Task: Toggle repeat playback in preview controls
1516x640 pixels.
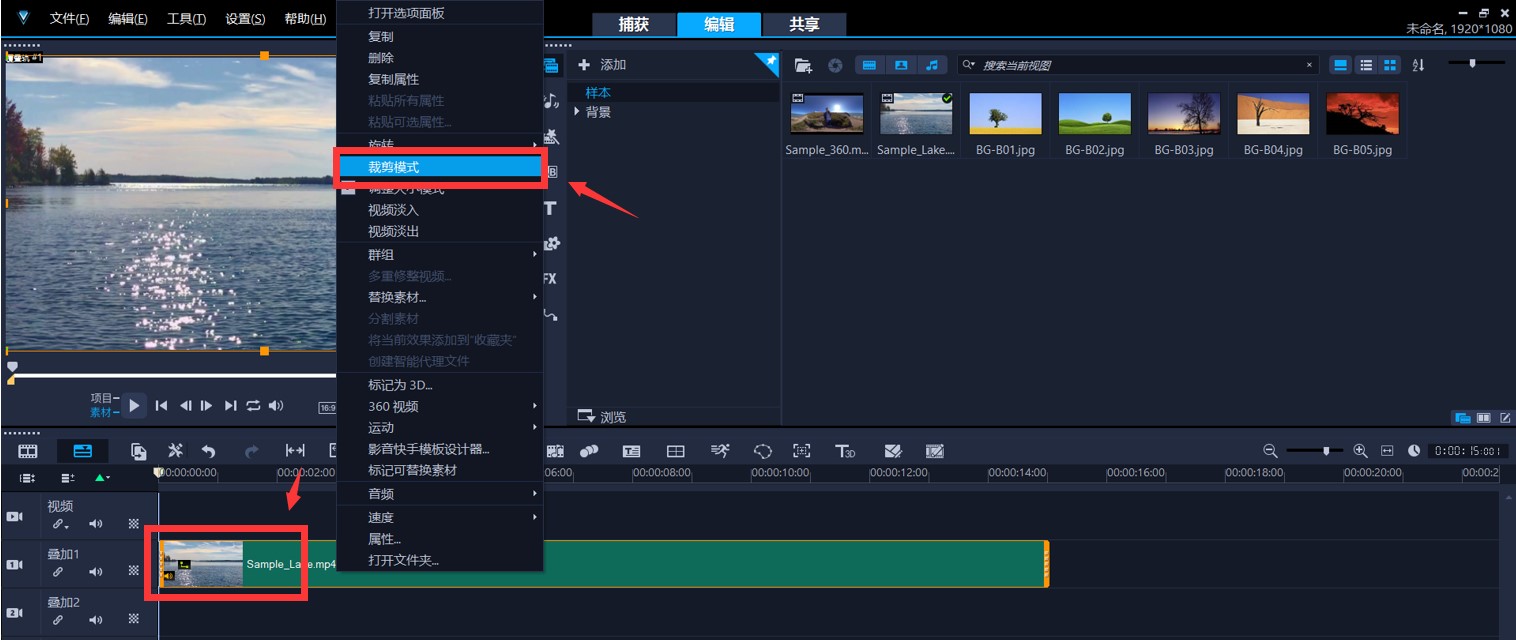Action: (x=253, y=405)
